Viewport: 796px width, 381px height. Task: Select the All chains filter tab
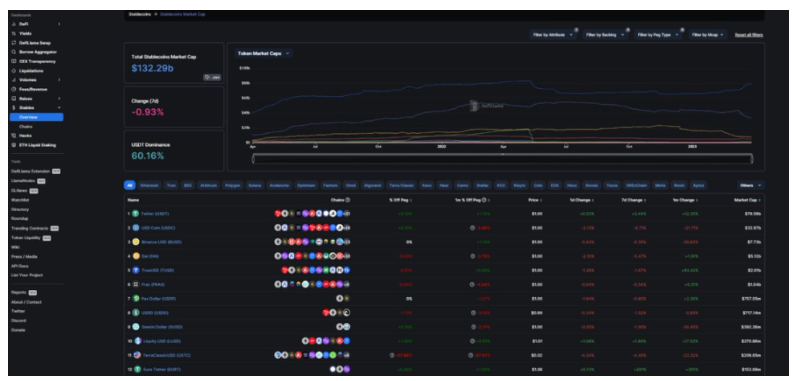tap(129, 186)
